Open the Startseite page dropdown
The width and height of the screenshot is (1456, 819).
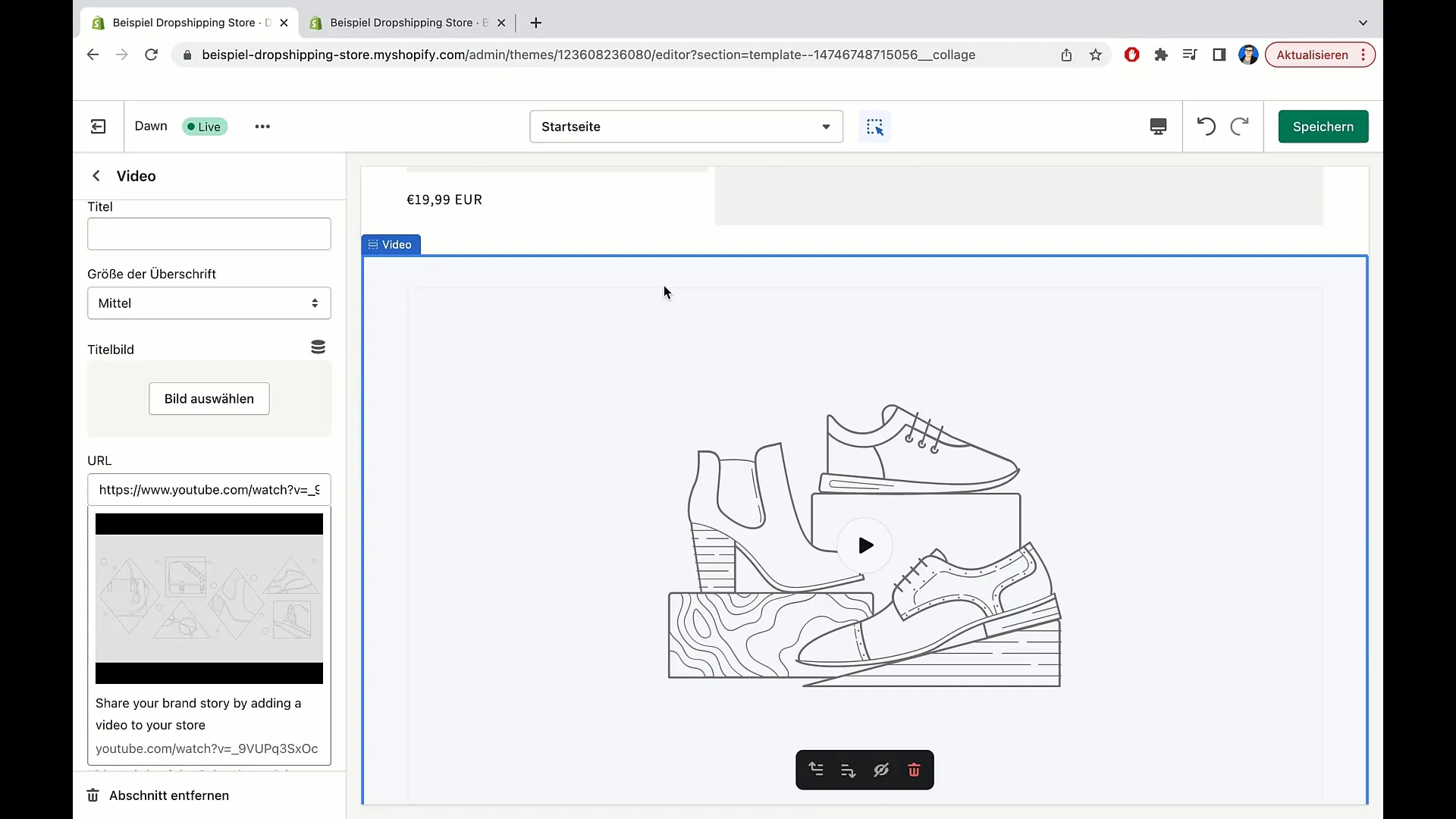tap(686, 127)
